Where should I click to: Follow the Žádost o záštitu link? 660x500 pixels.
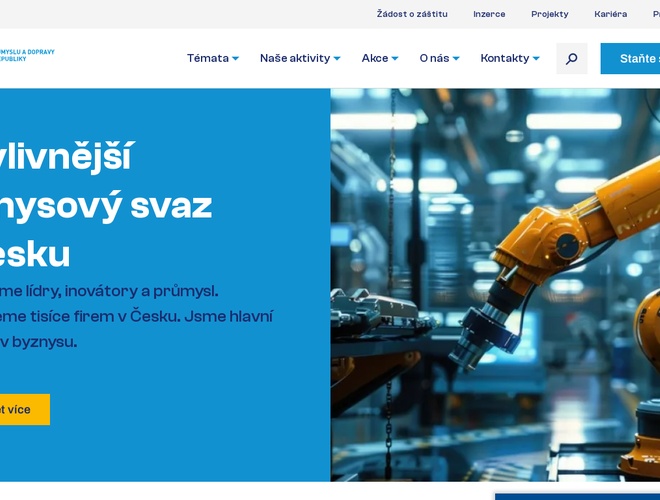(x=412, y=14)
